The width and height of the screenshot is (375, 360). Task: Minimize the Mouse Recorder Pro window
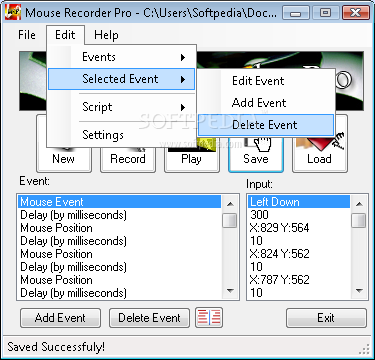pos(295,13)
